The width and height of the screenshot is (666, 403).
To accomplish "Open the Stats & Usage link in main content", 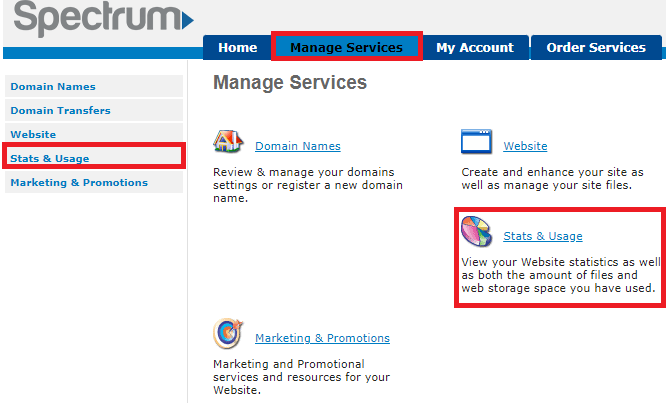I will pos(542,236).
